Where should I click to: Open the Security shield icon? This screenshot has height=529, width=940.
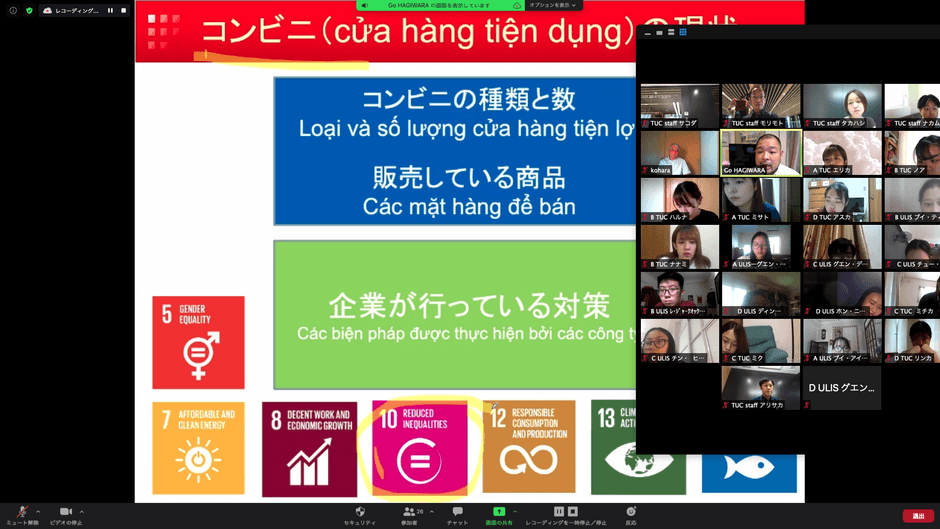[x=360, y=512]
